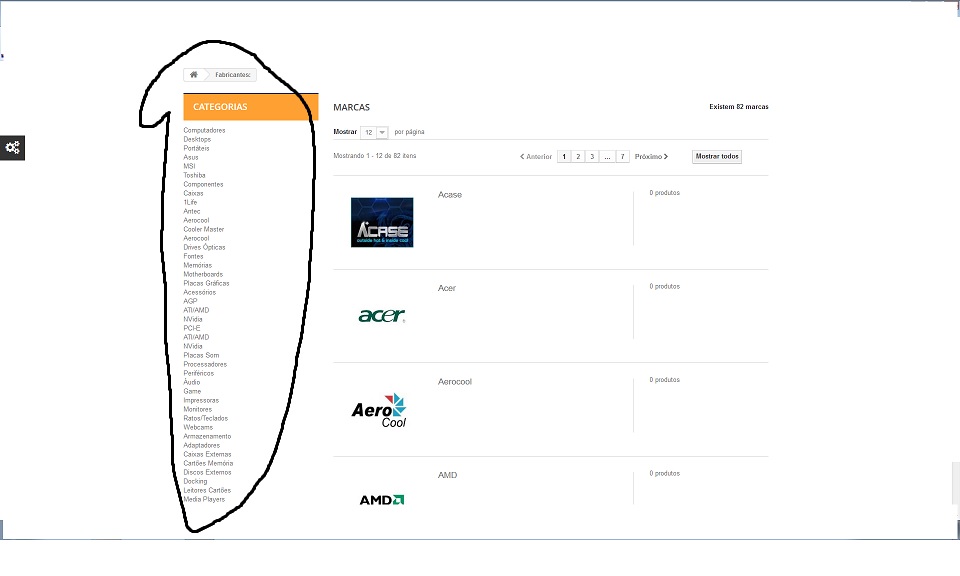Viewport: 960px width, 576px height.
Task: Open the Webcams category
Action: coord(198,427)
